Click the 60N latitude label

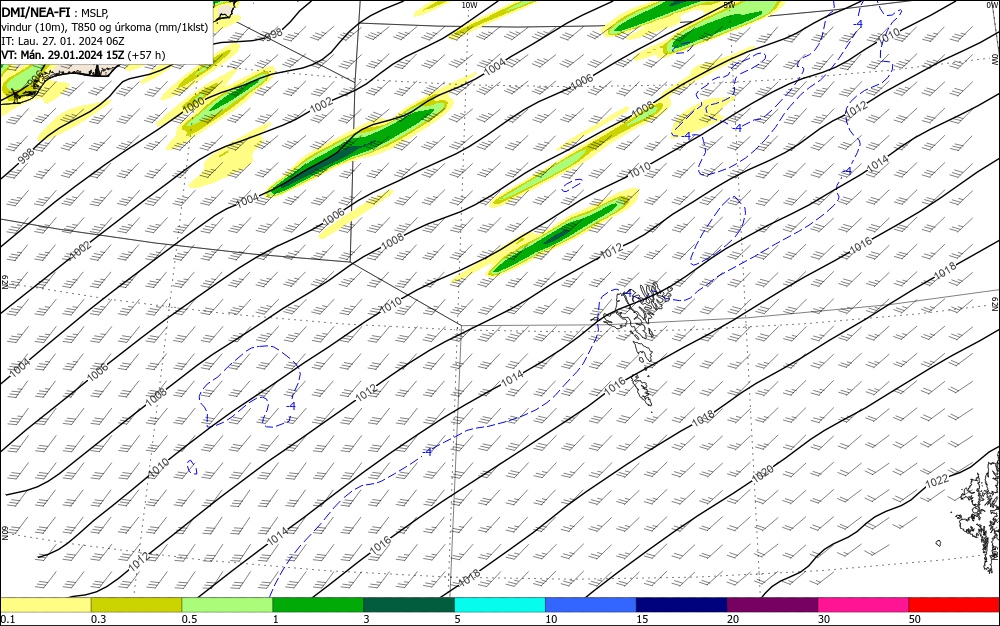(x=5, y=532)
